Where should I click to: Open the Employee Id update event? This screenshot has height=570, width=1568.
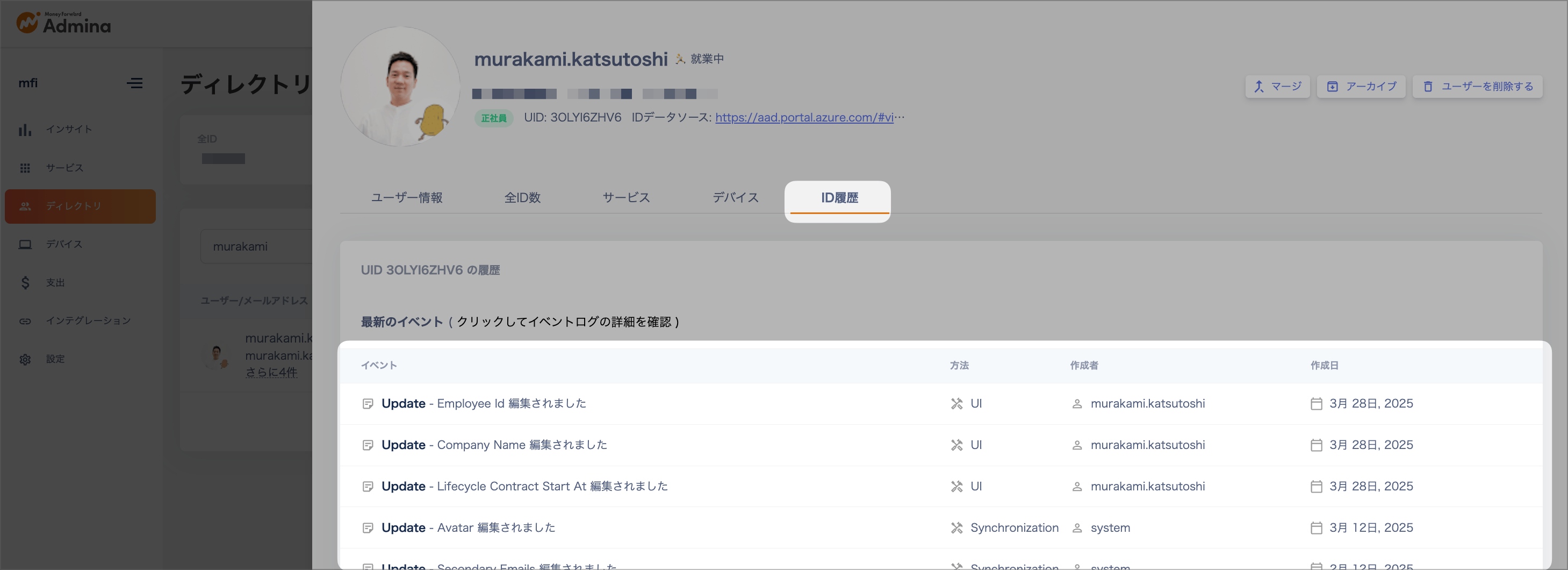tap(941, 404)
